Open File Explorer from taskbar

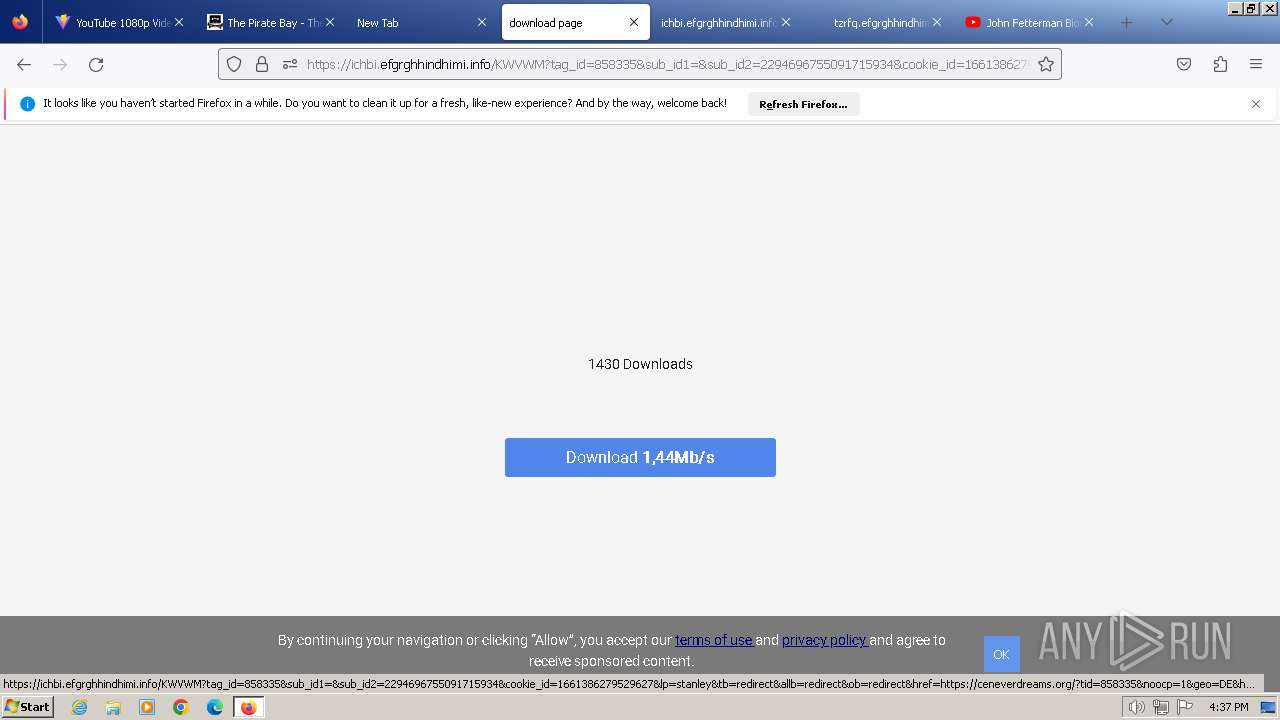pos(113,707)
